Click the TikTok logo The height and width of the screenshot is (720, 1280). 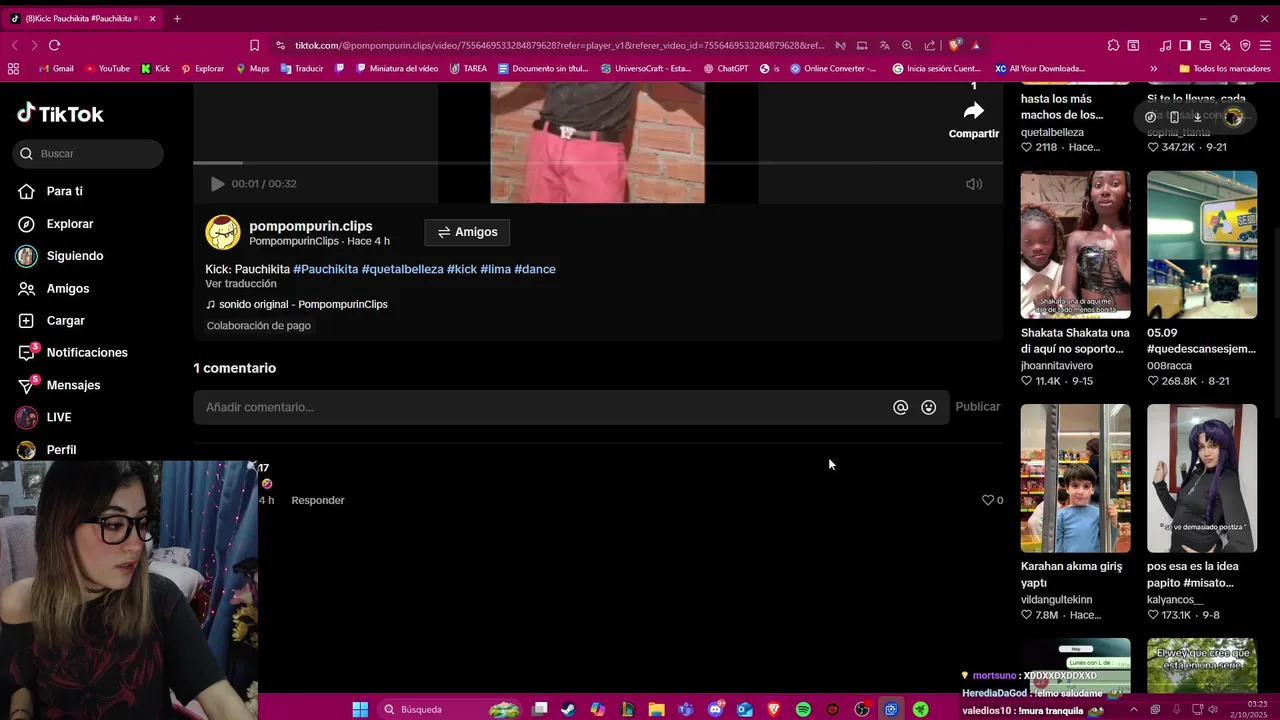pos(60,114)
